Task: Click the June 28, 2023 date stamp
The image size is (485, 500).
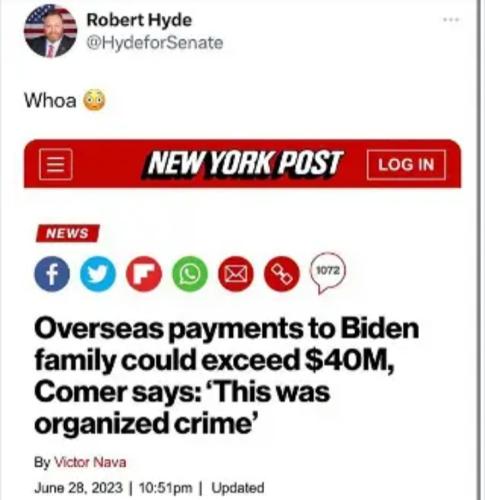Action: pos(79,488)
